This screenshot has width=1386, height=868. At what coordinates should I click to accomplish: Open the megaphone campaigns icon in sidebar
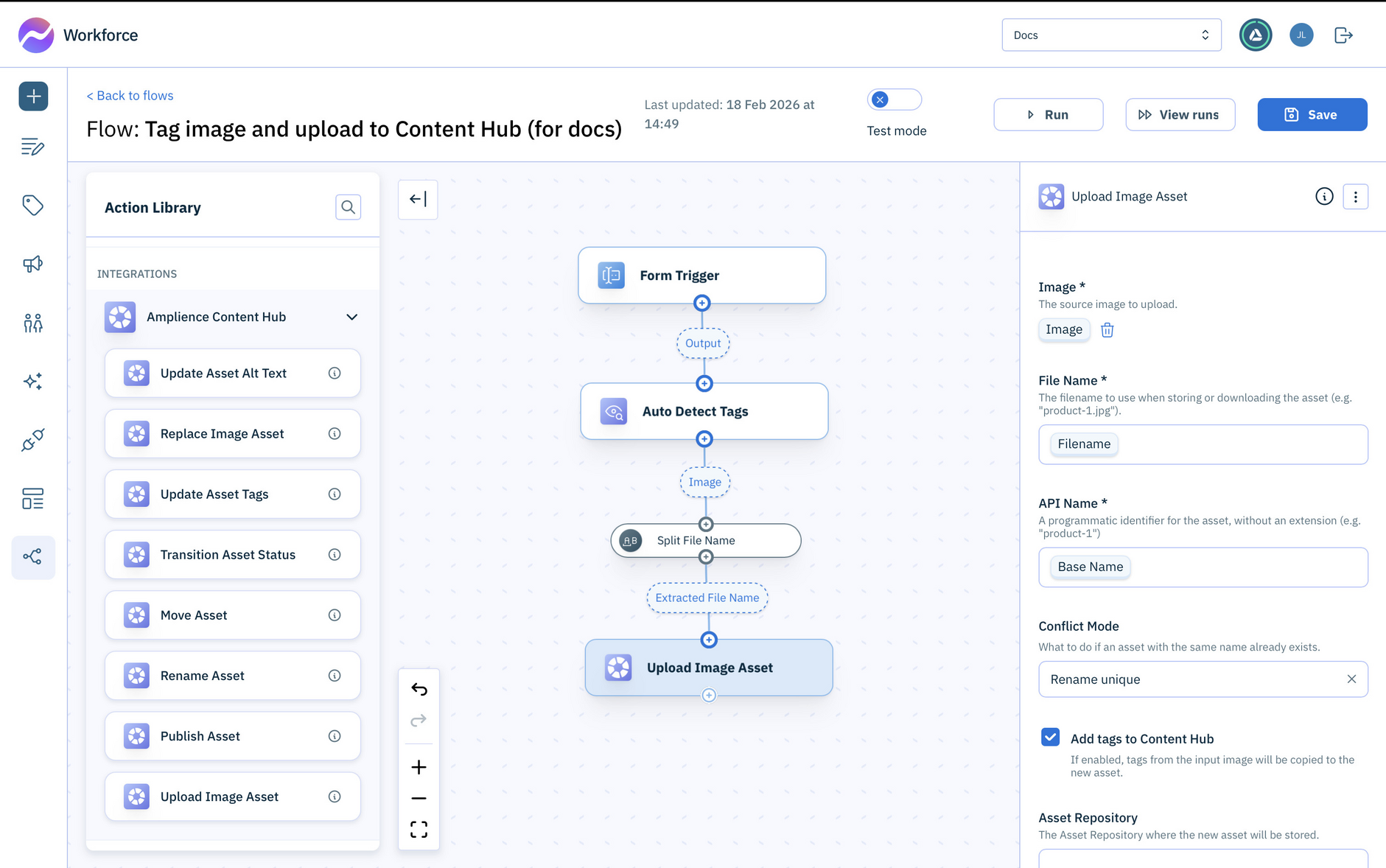click(x=33, y=264)
